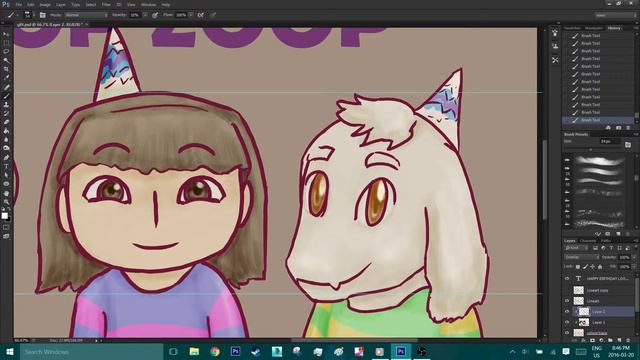
Task: Enable airbrush build-up in options bar
Action: (x=200, y=15)
